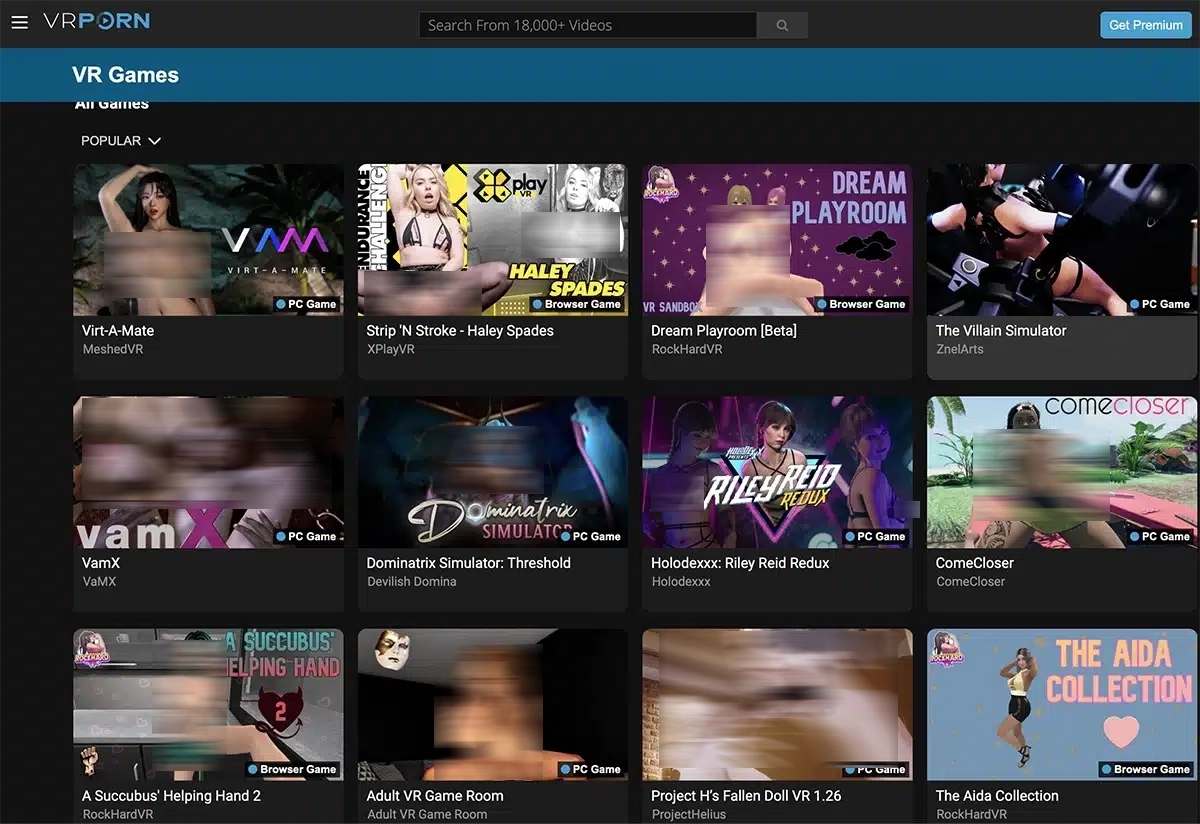Open the Virt-A-Mate game page
The image size is (1200, 824).
(117, 330)
